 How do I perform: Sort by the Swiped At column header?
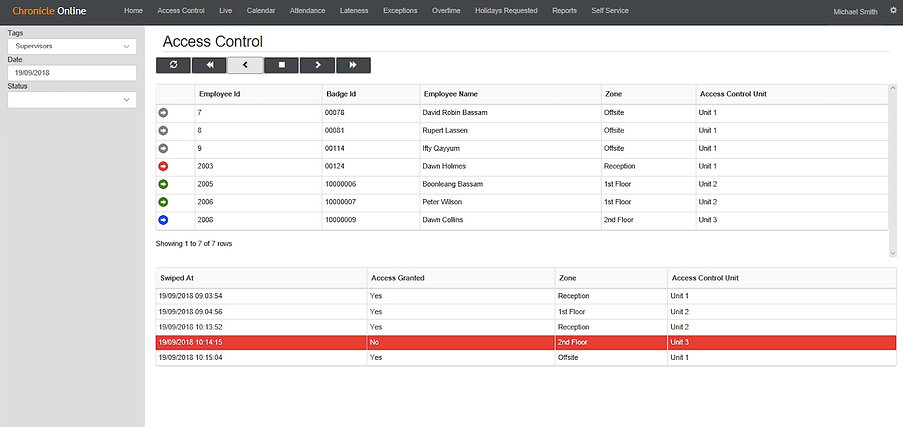261,278
